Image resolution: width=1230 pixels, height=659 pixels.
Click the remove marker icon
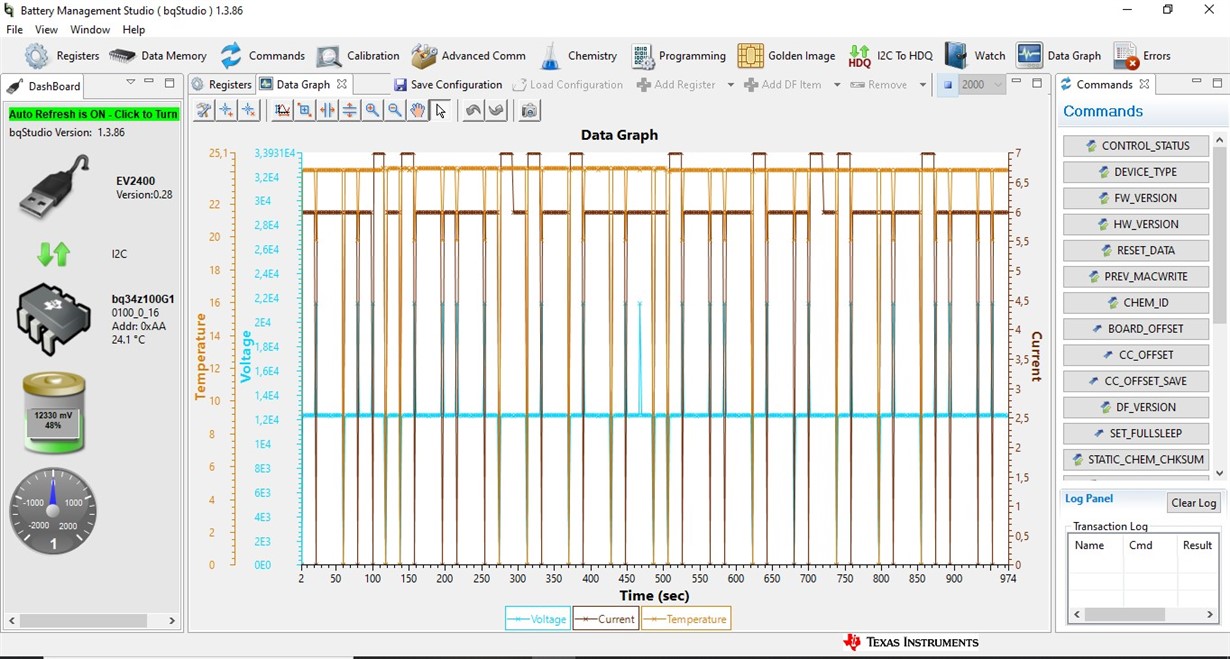tap(248, 110)
